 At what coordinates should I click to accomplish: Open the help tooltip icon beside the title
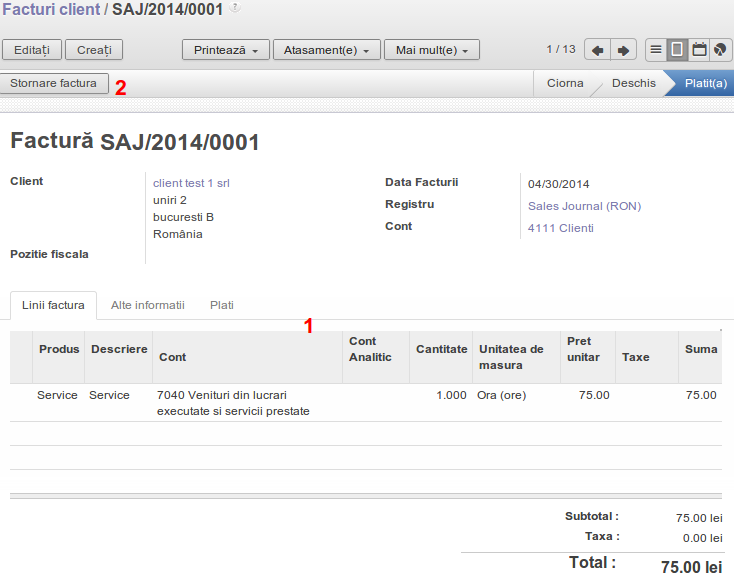point(235,7)
